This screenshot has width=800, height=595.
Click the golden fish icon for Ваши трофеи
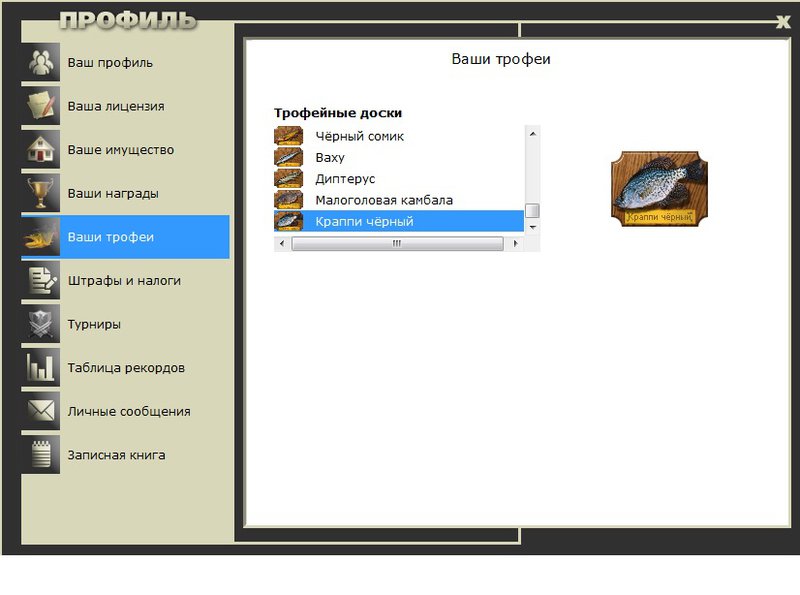[x=41, y=237]
